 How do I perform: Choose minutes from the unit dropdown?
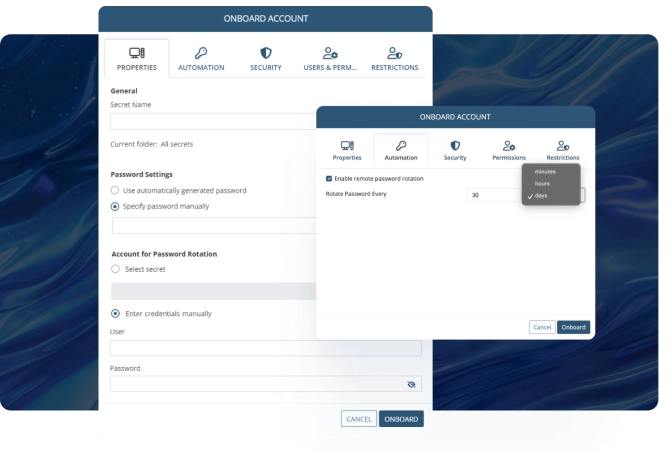point(551,171)
